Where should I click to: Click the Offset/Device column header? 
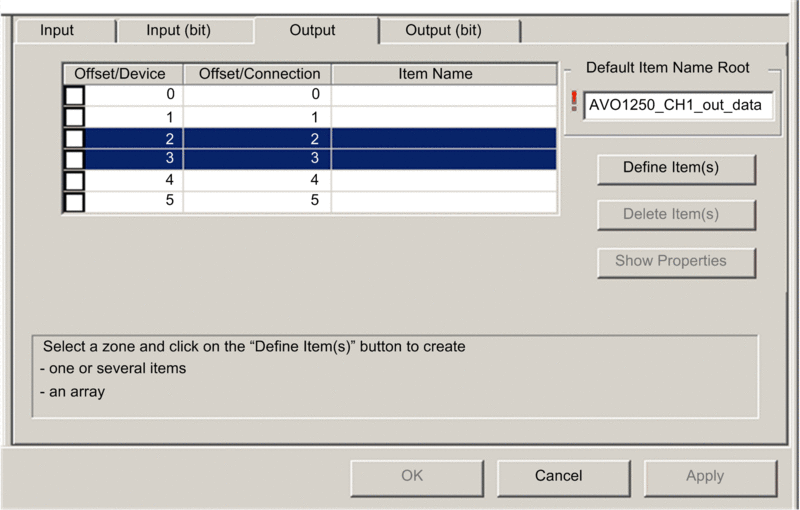coord(121,74)
